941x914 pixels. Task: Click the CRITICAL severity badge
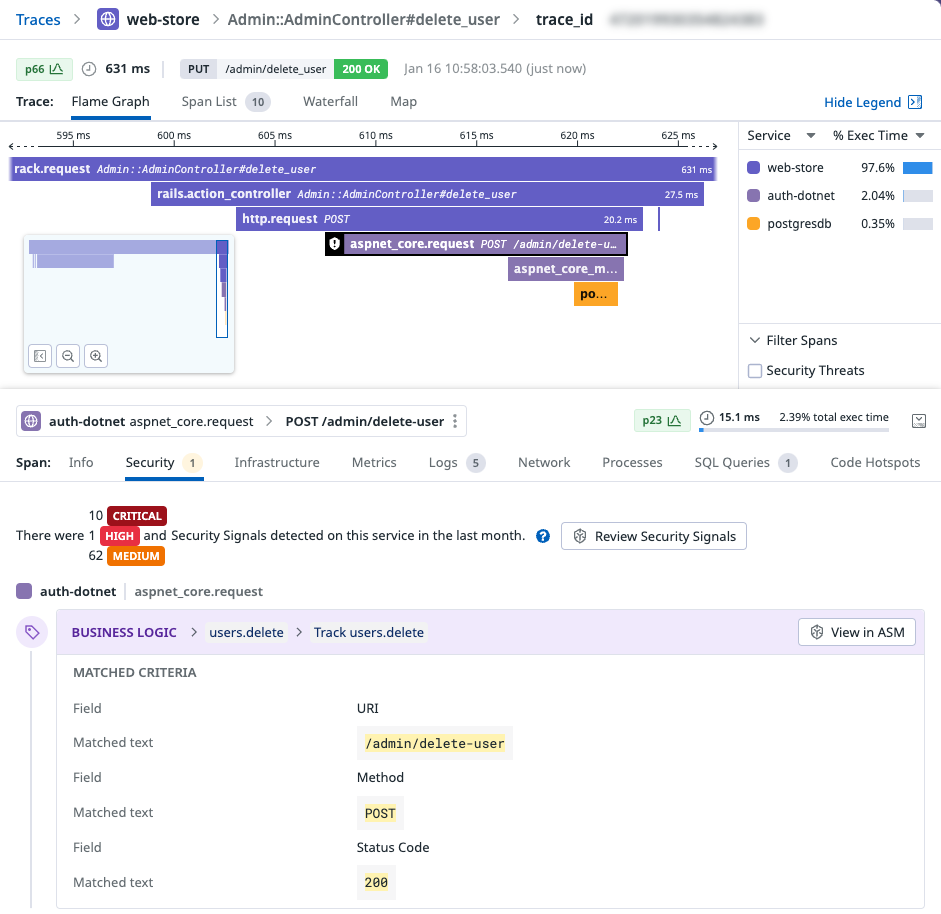[x=137, y=516]
